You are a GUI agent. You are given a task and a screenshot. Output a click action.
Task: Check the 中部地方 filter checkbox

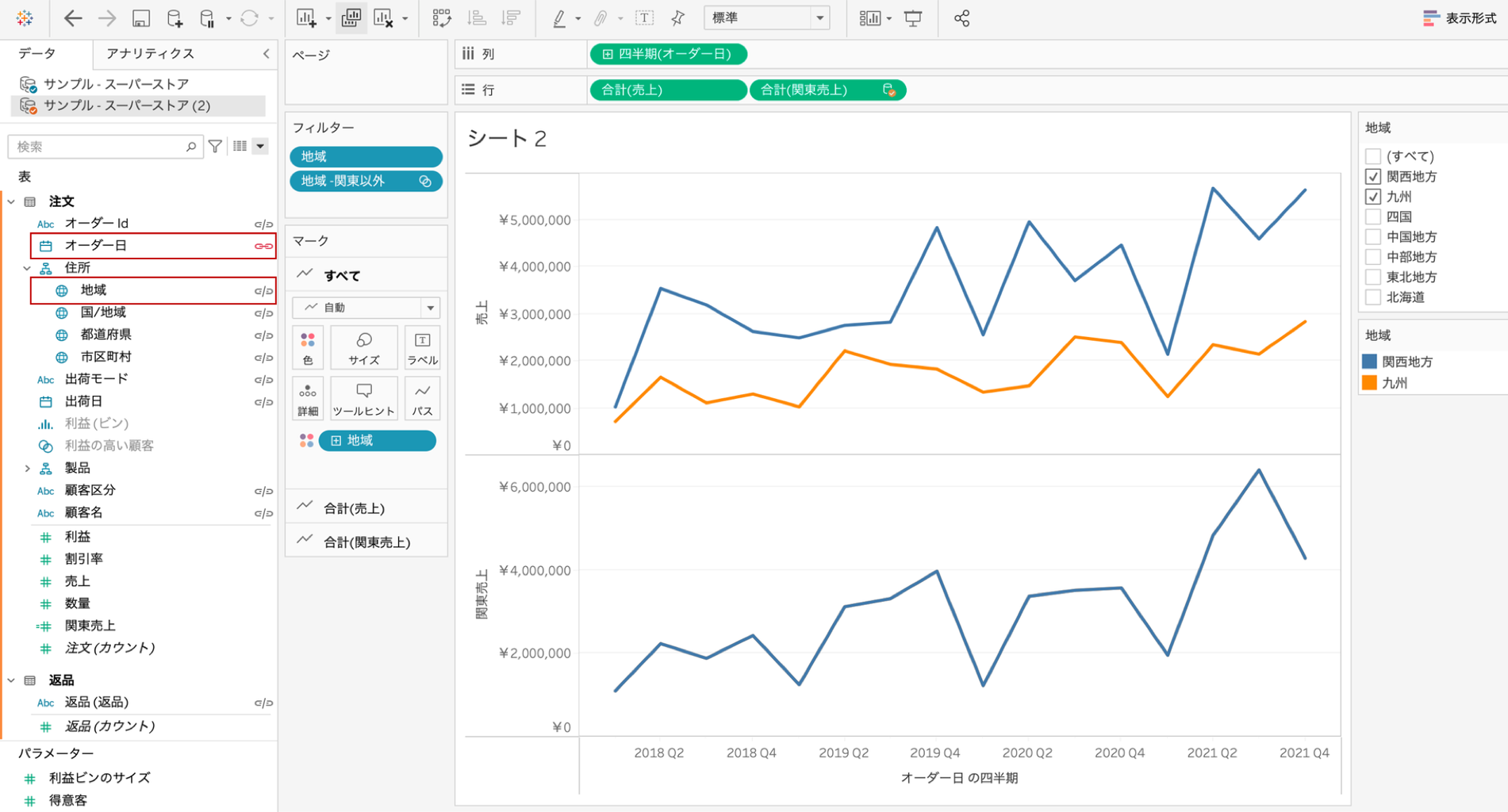[1373, 257]
